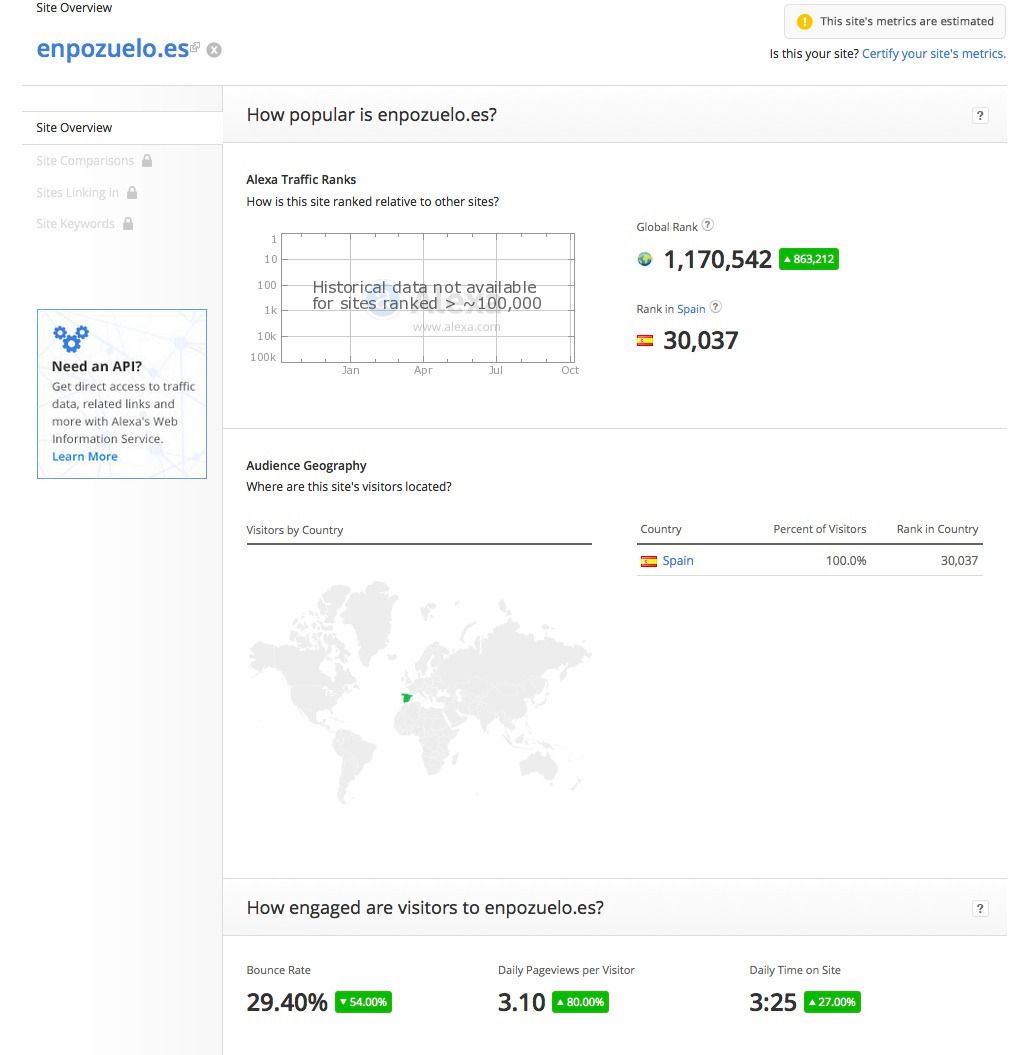The width and height of the screenshot is (1029, 1055).
Task: Click the globe icon next to Global Rank
Action: (645, 259)
